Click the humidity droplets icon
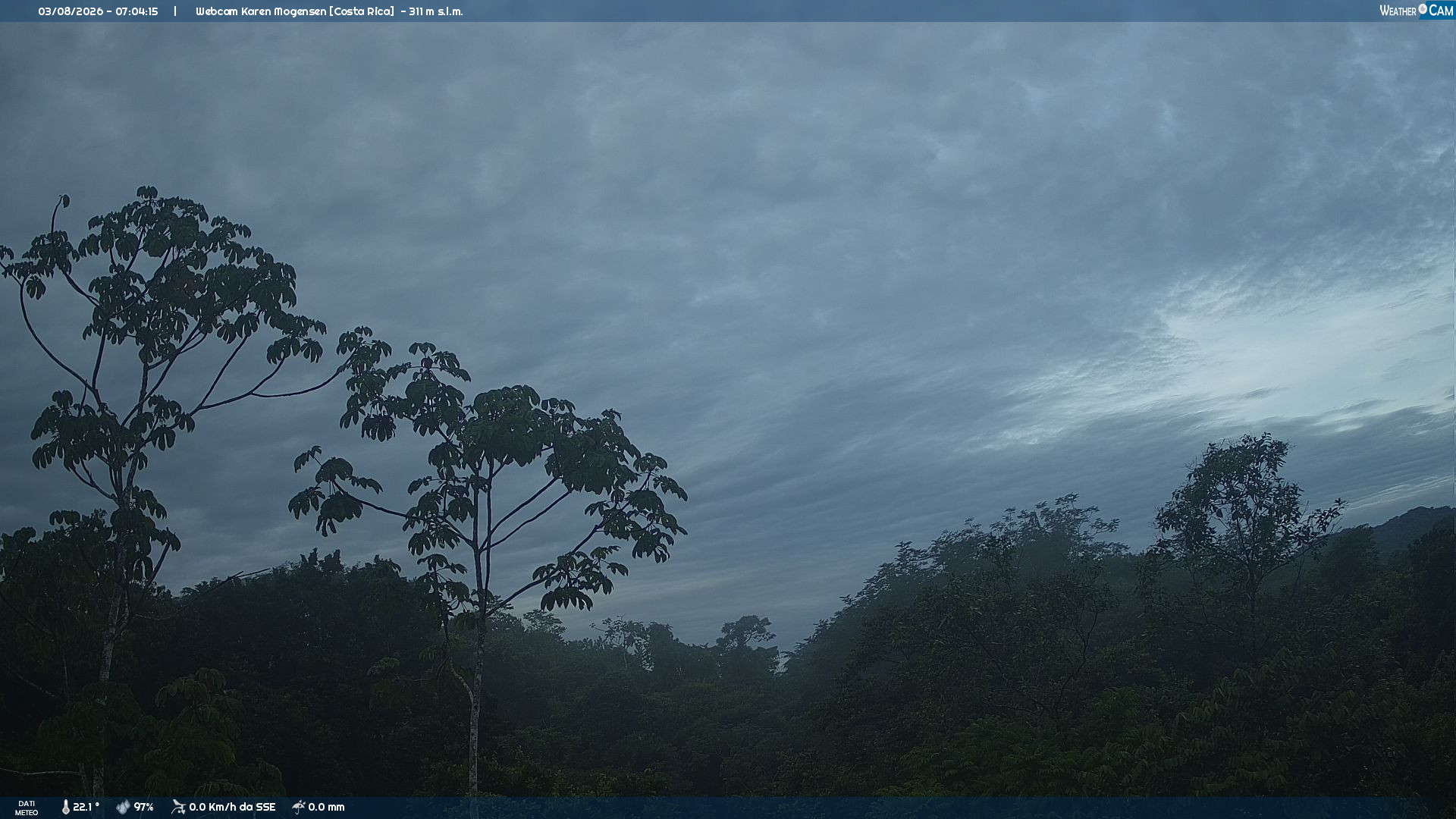This screenshot has width=1456, height=819. (x=123, y=807)
